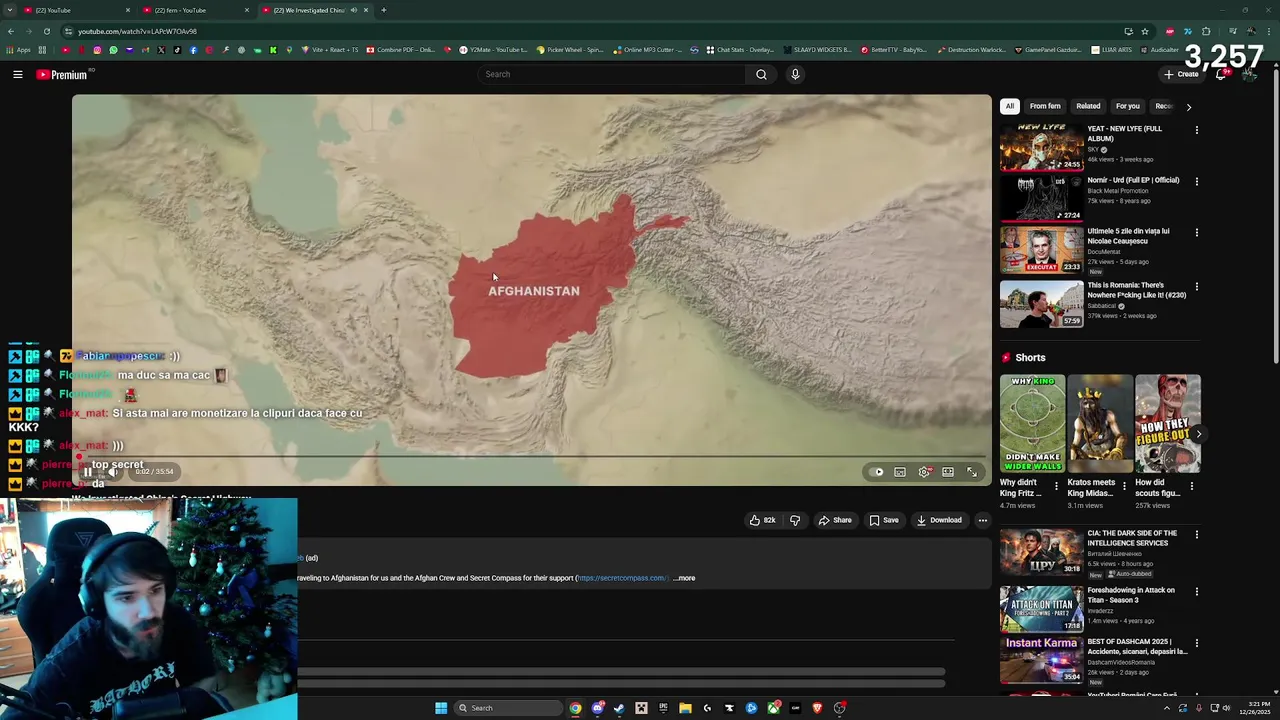This screenshot has width=1280, height=720.
Task: Toggle the autoplay switch in player
Action: point(877,472)
